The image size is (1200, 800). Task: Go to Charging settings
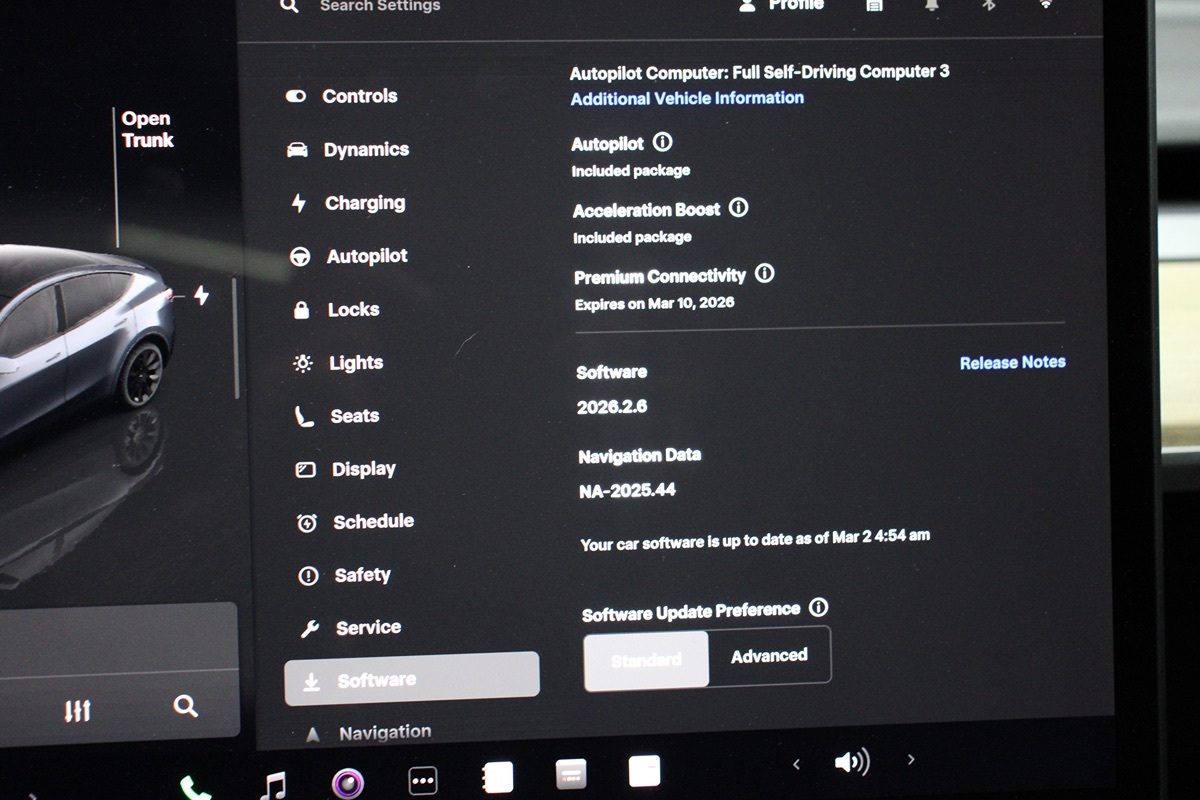pos(347,203)
